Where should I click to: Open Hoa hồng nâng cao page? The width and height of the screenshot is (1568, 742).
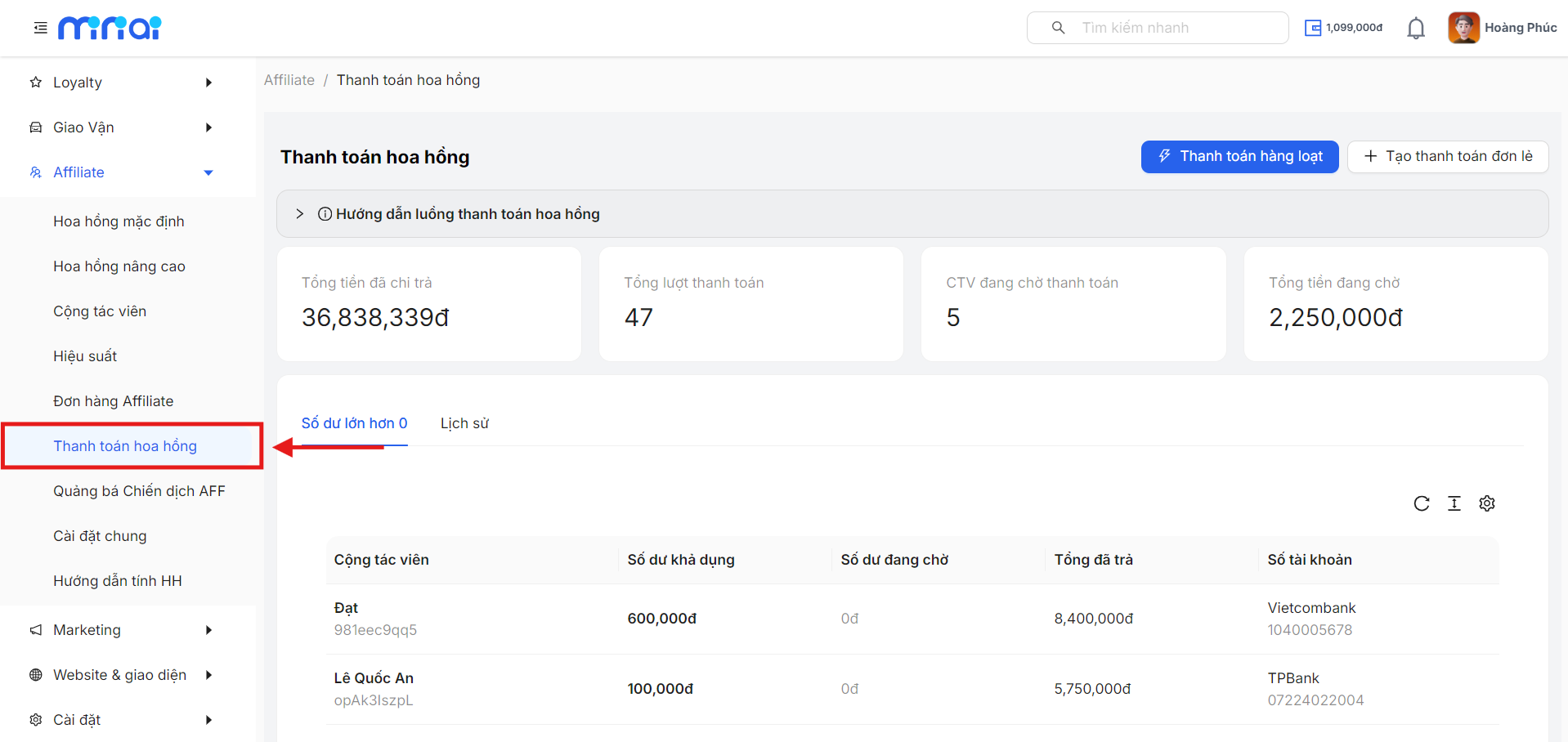pos(119,266)
